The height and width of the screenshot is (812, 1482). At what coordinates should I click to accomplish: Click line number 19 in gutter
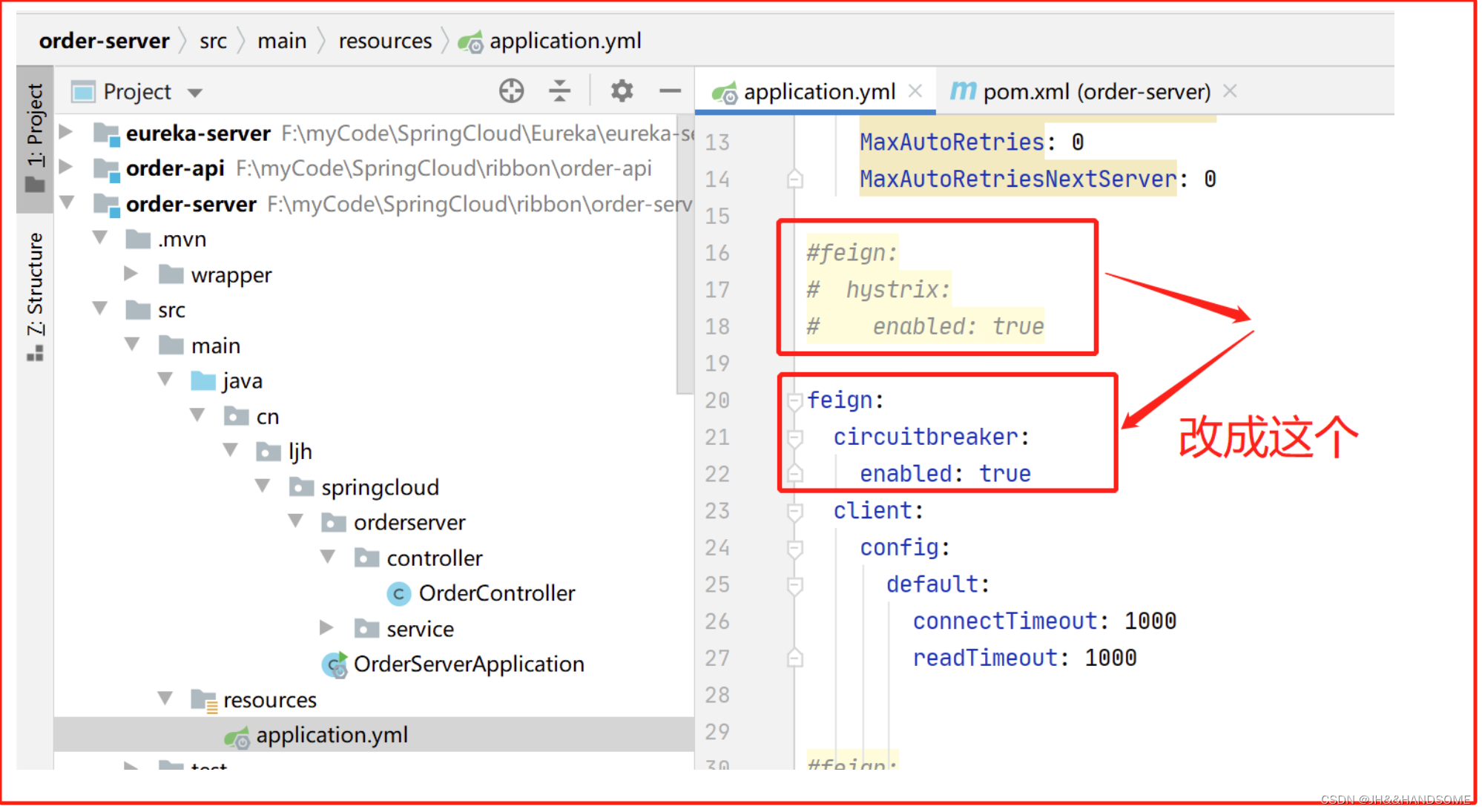[717, 364]
